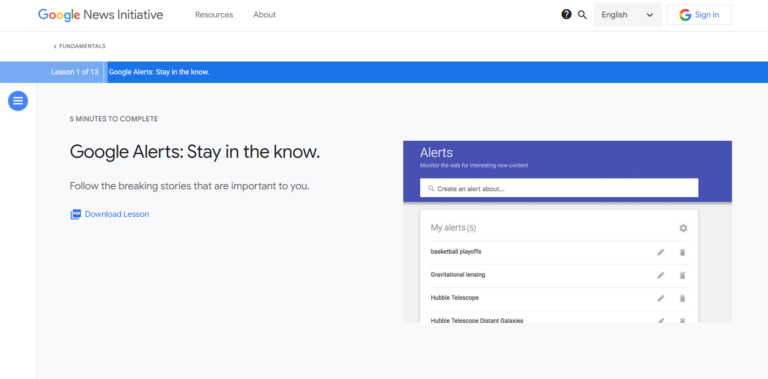Edit the Gravitational lensing alert
Viewport: 768px width, 379px height.
(661, 275)
